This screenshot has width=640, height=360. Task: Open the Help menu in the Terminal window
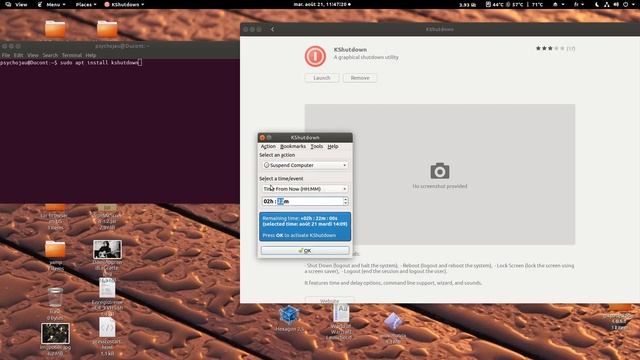(91, 55)
